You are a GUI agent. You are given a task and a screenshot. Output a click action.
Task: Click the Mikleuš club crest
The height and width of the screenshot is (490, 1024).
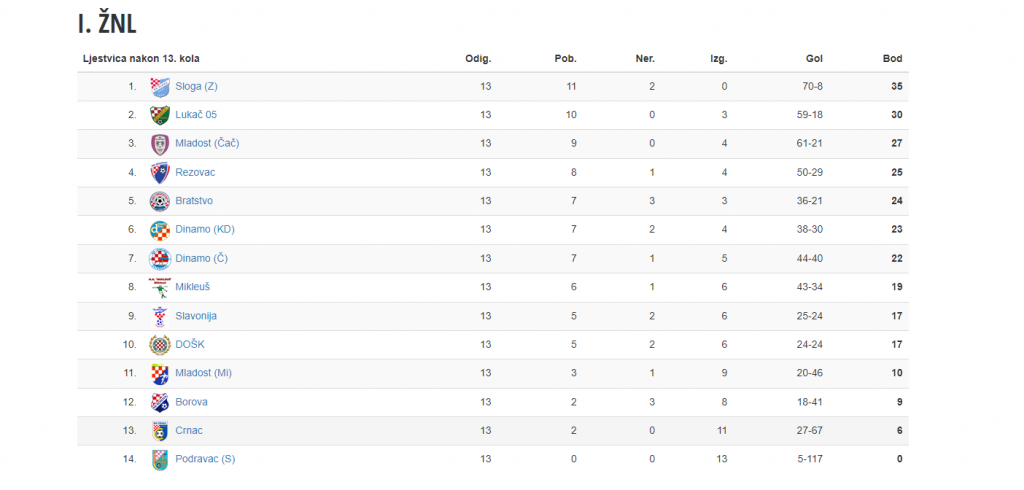[160, 287]
